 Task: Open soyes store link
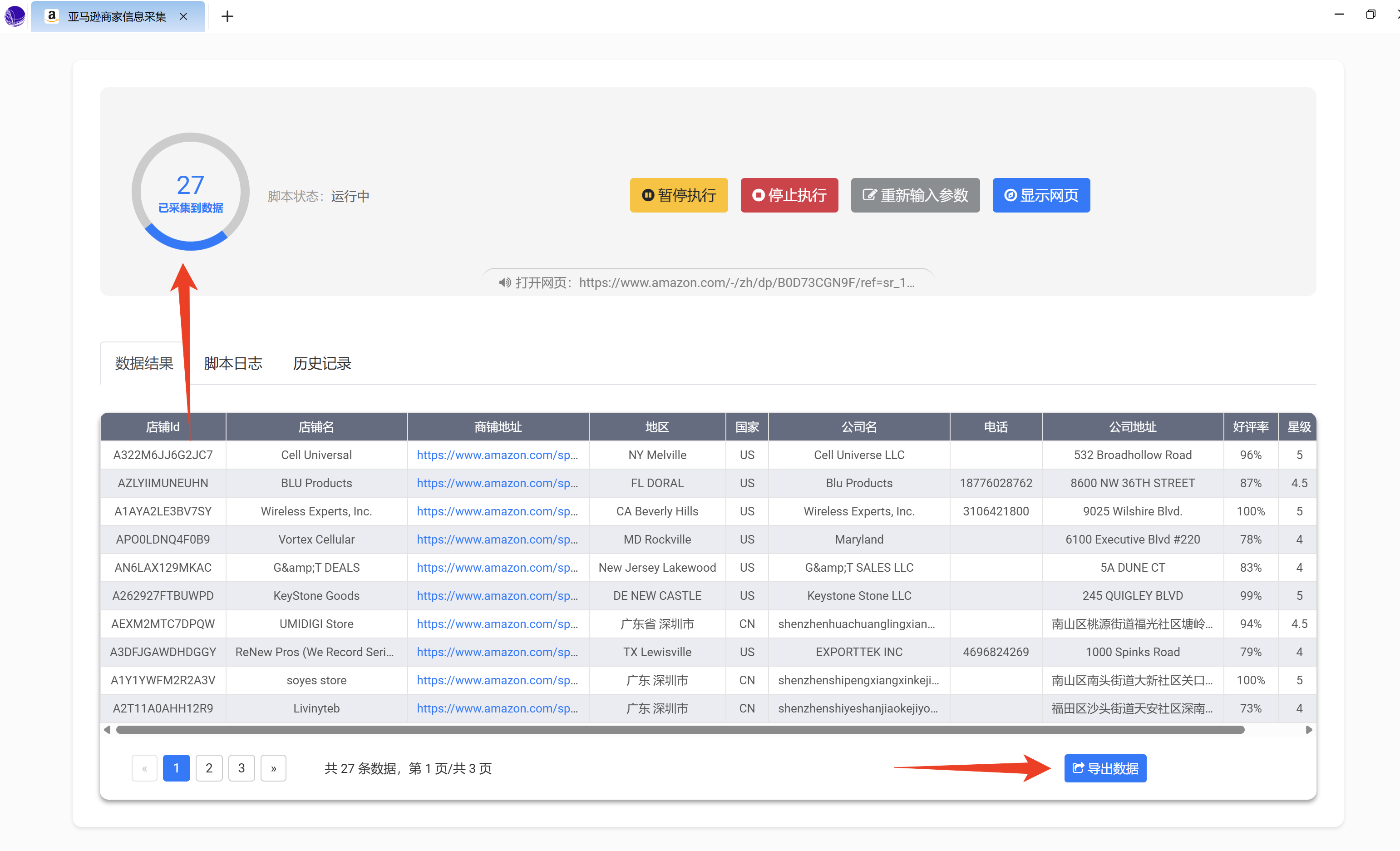pyautogui.click(x=497, y=680)
